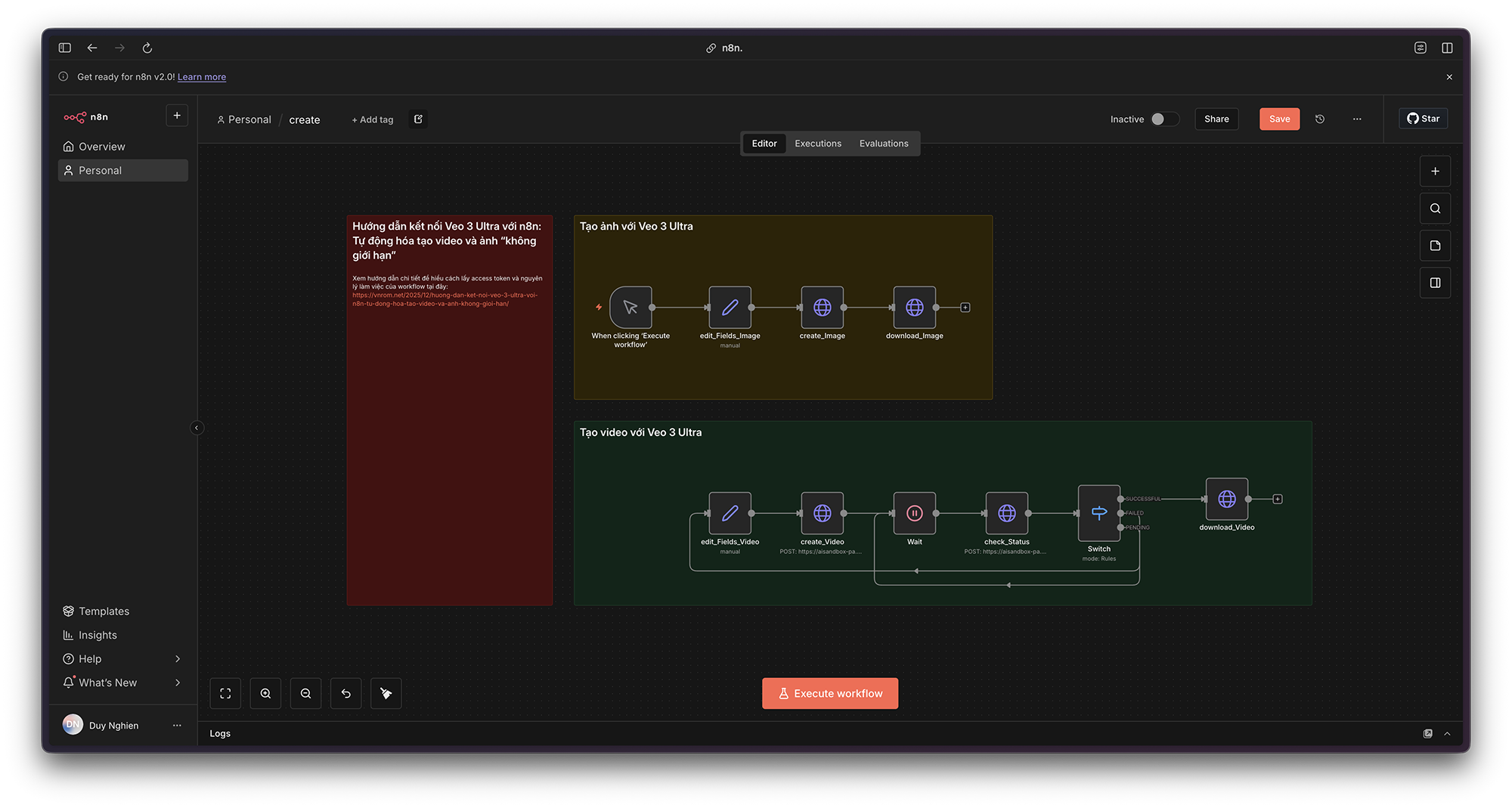Open workflow history clock icon
The image size is (1512, 808).
pyautogui.click(x=1320, y=119)
